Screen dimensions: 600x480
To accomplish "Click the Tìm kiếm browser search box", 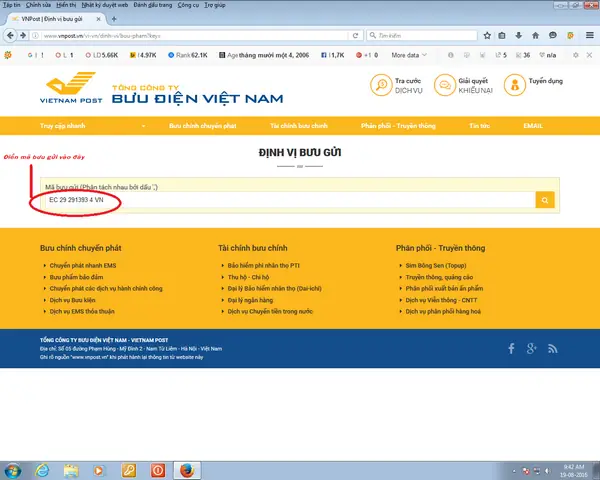I will click(x=422, y=36).
